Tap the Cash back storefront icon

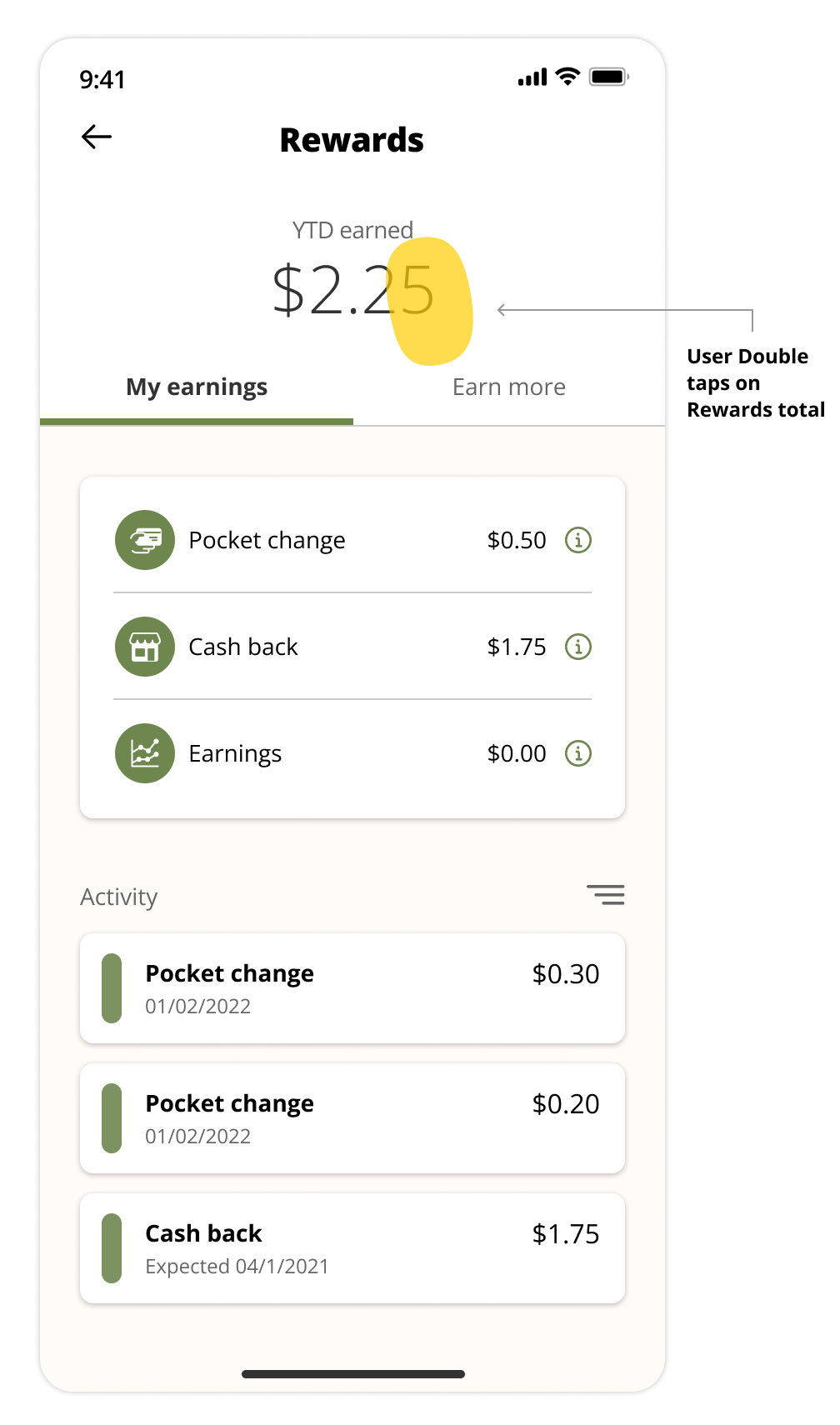click(x=145, y=647)
